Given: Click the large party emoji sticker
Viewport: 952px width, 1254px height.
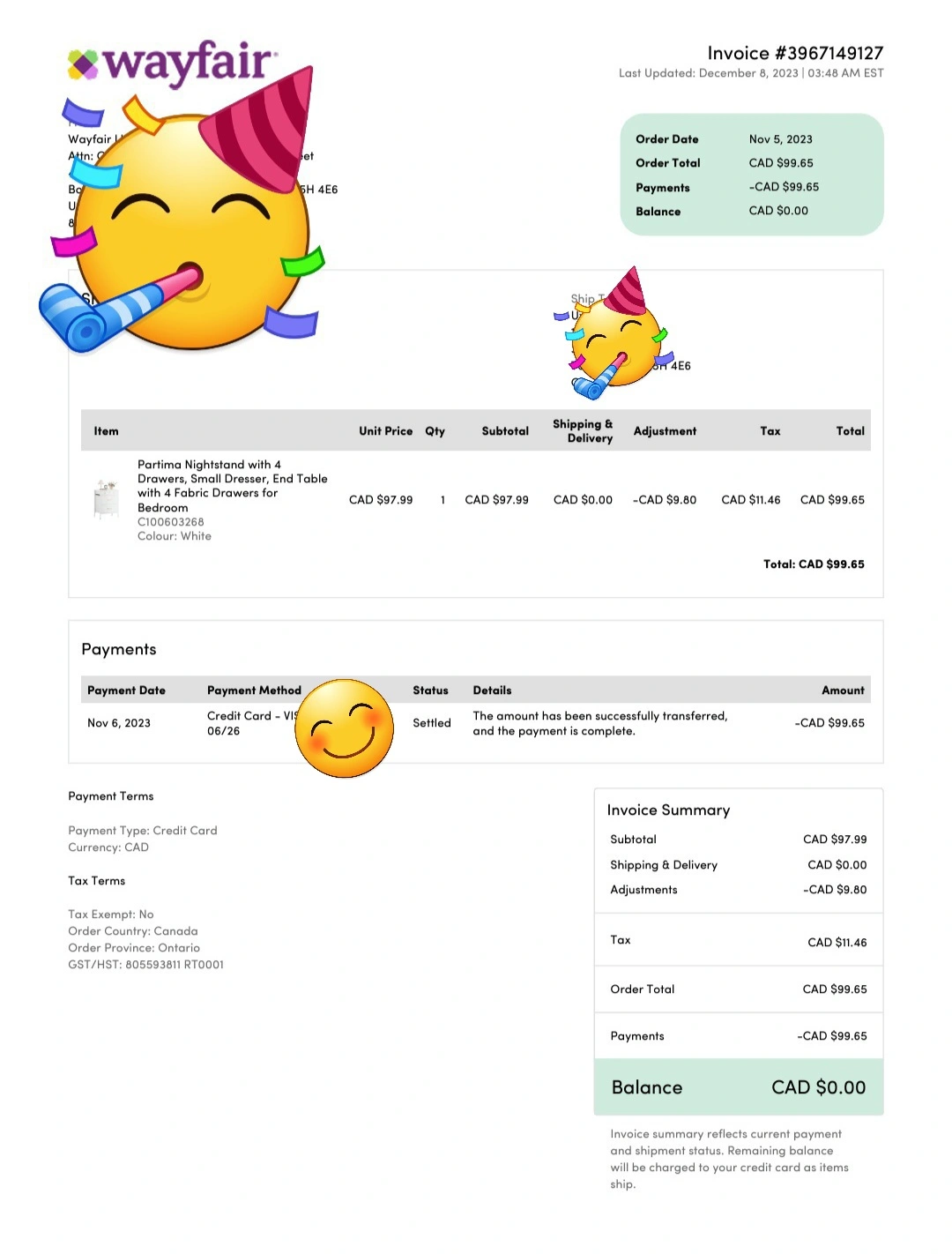Looking at the screenshot, I should [182, 212].
